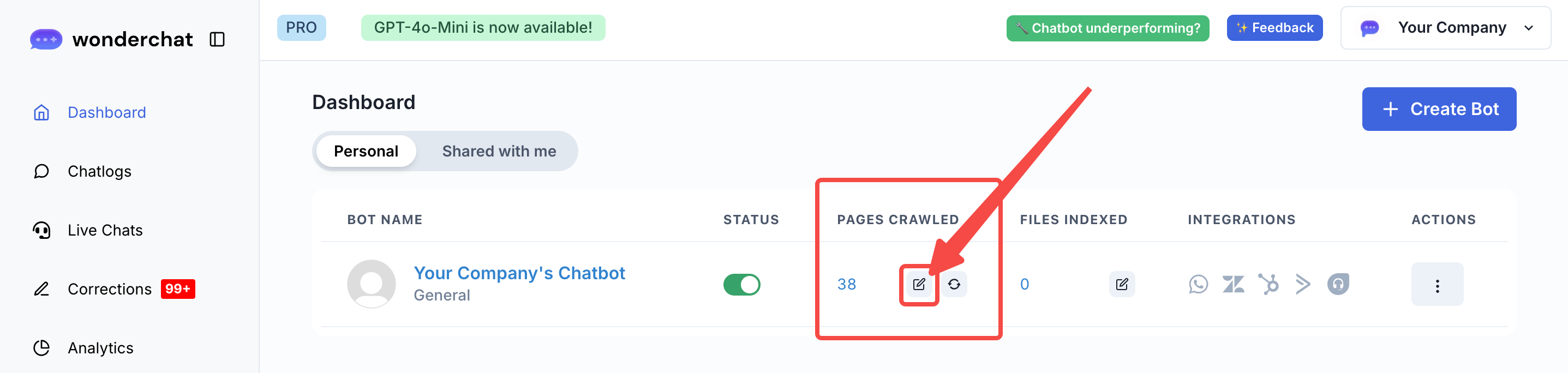Select the Personal tab
The width and height of the screenshot is (1568, 373).
click(x=366, y=152)
